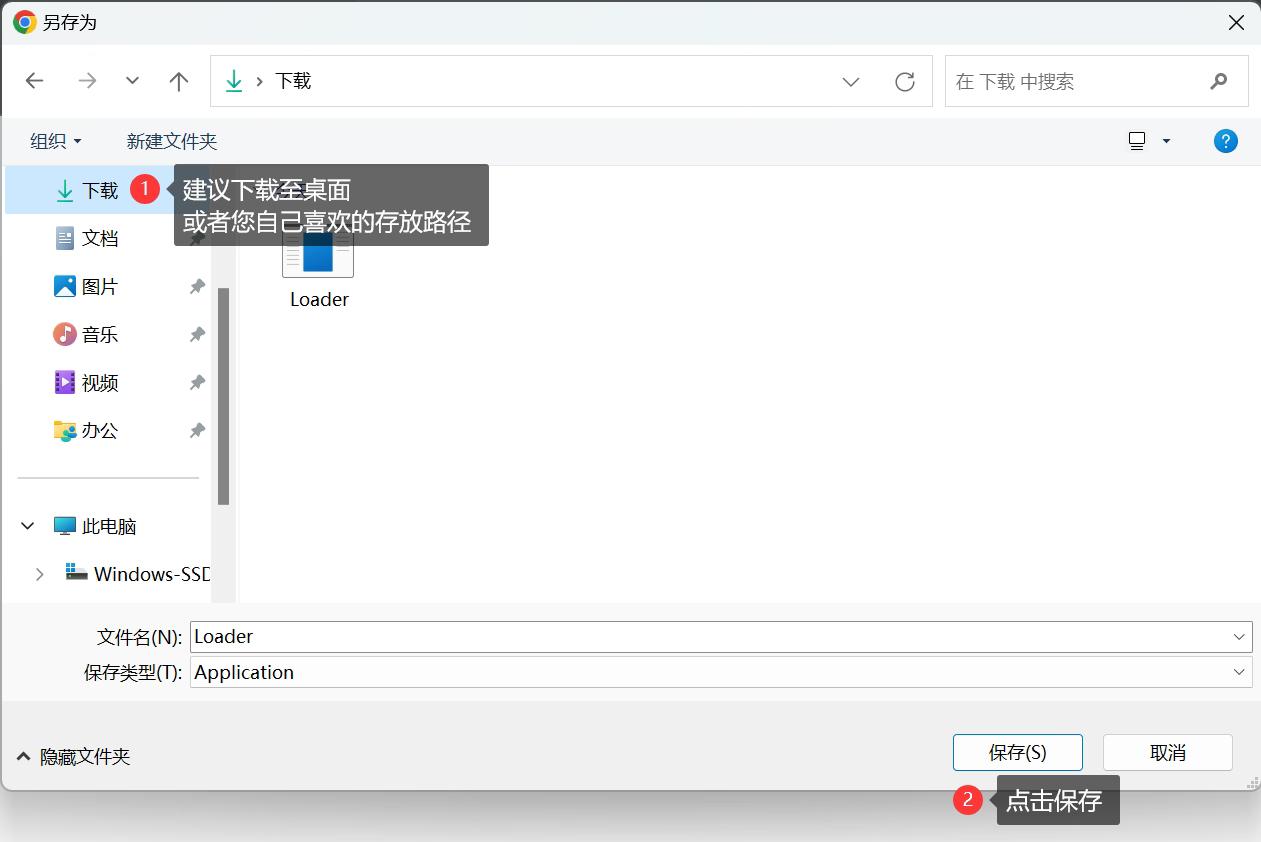This screenshot has height=842, width=1261.
Task: Collapse the 此电脑 tree node
Action: (x=27, y=525)
